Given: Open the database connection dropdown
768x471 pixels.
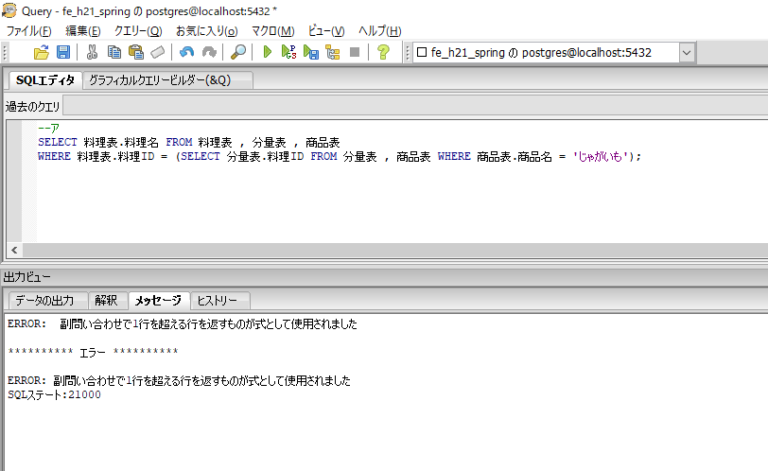Looking at the screenshot, I should tap(686, 52).
